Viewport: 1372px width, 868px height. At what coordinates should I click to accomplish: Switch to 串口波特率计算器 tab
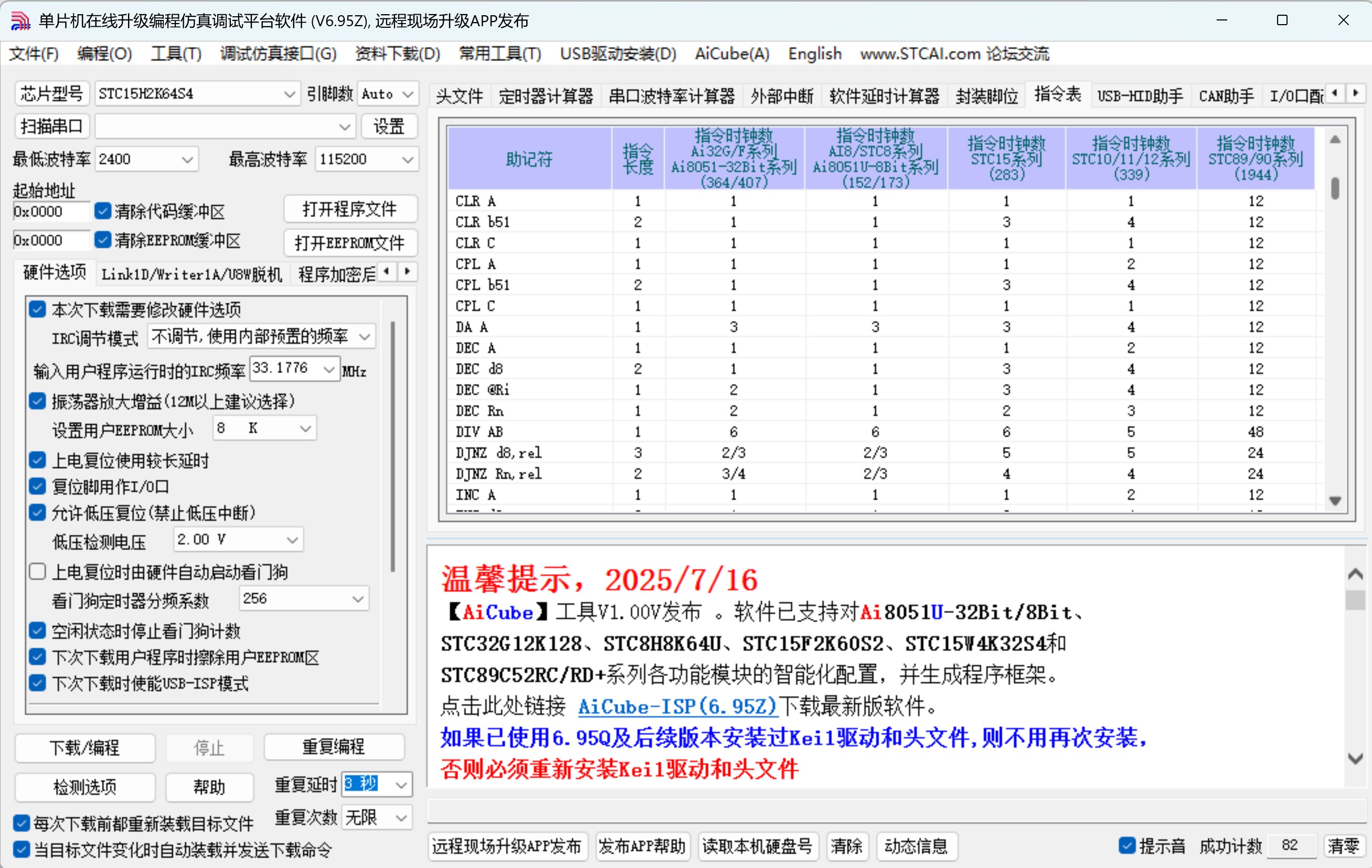coord(672,95)
